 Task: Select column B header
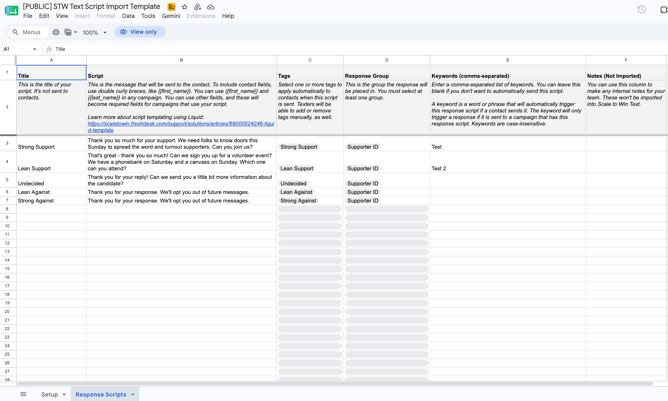pos(181,60)
